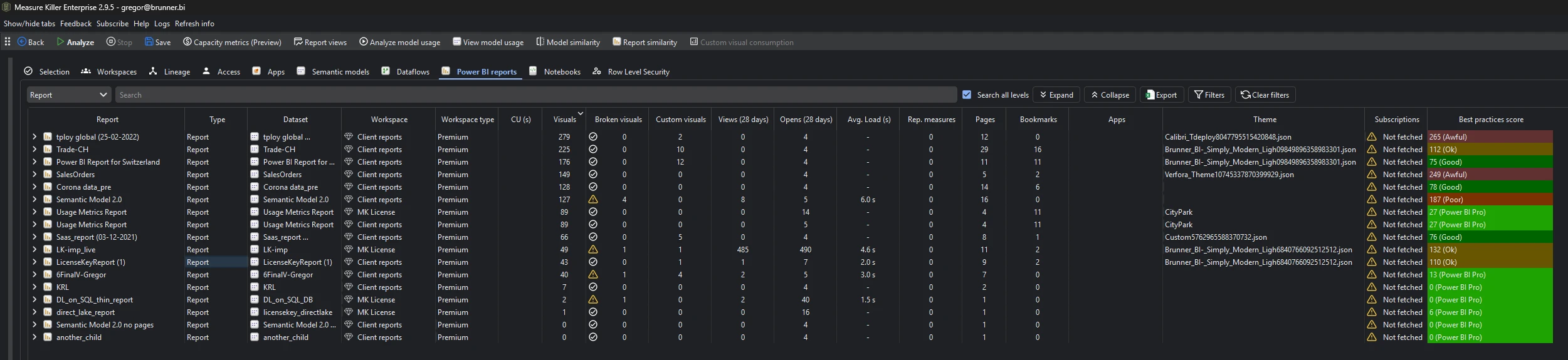Click broken visuals warning icon for LK-imp_live

pyautogui.click(x=593, y=249)
